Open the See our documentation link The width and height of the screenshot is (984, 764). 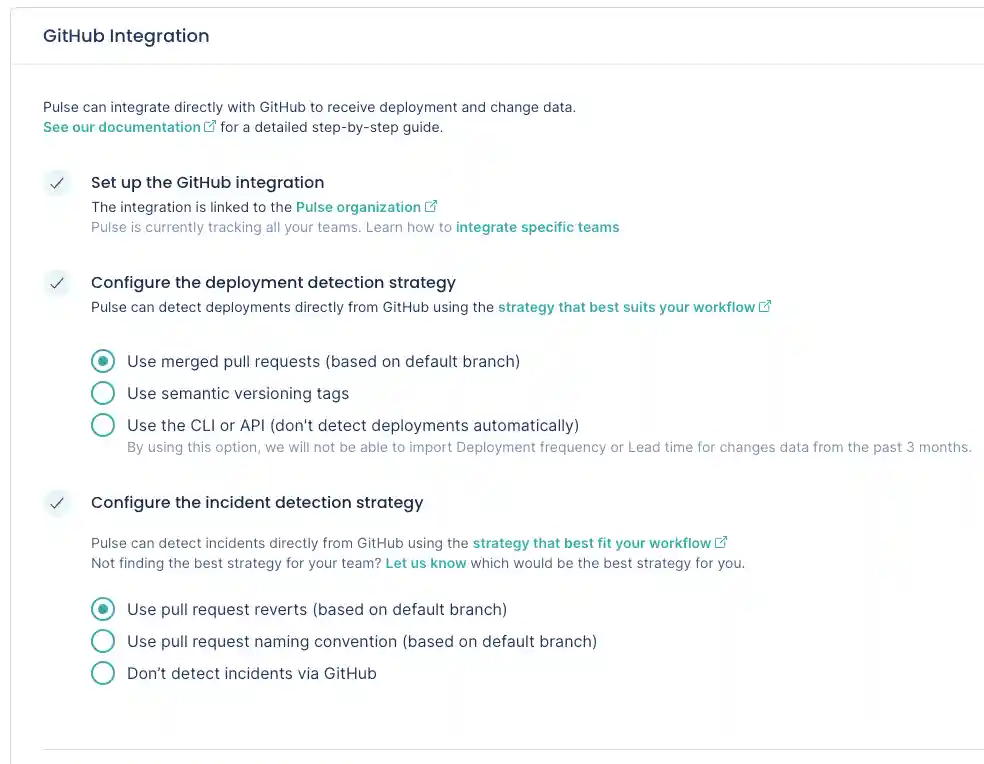[120, 127]
